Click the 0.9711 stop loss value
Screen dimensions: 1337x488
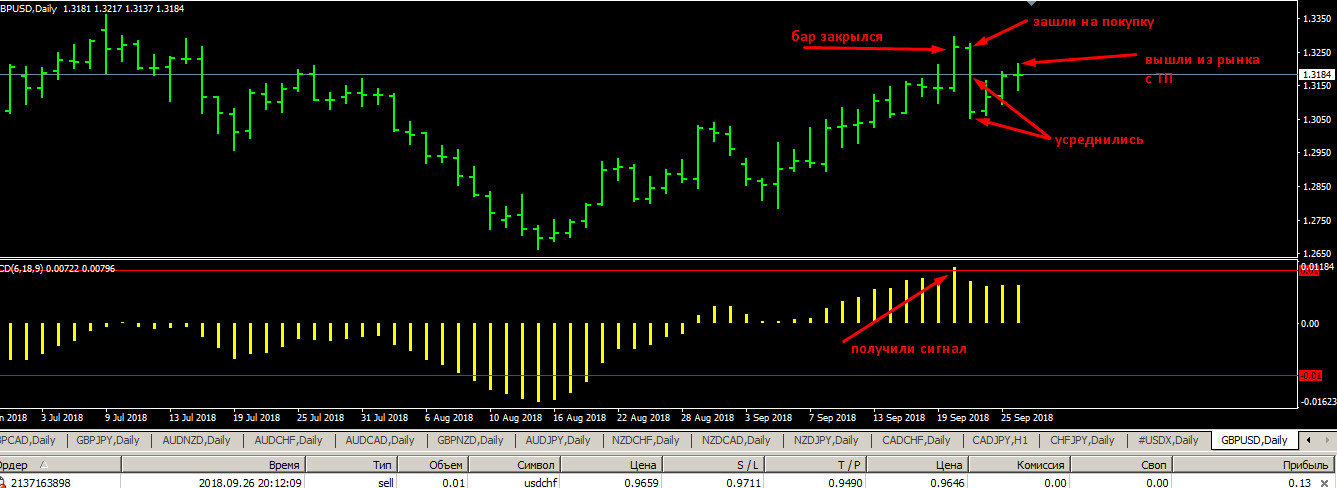[x=744, y=482]
